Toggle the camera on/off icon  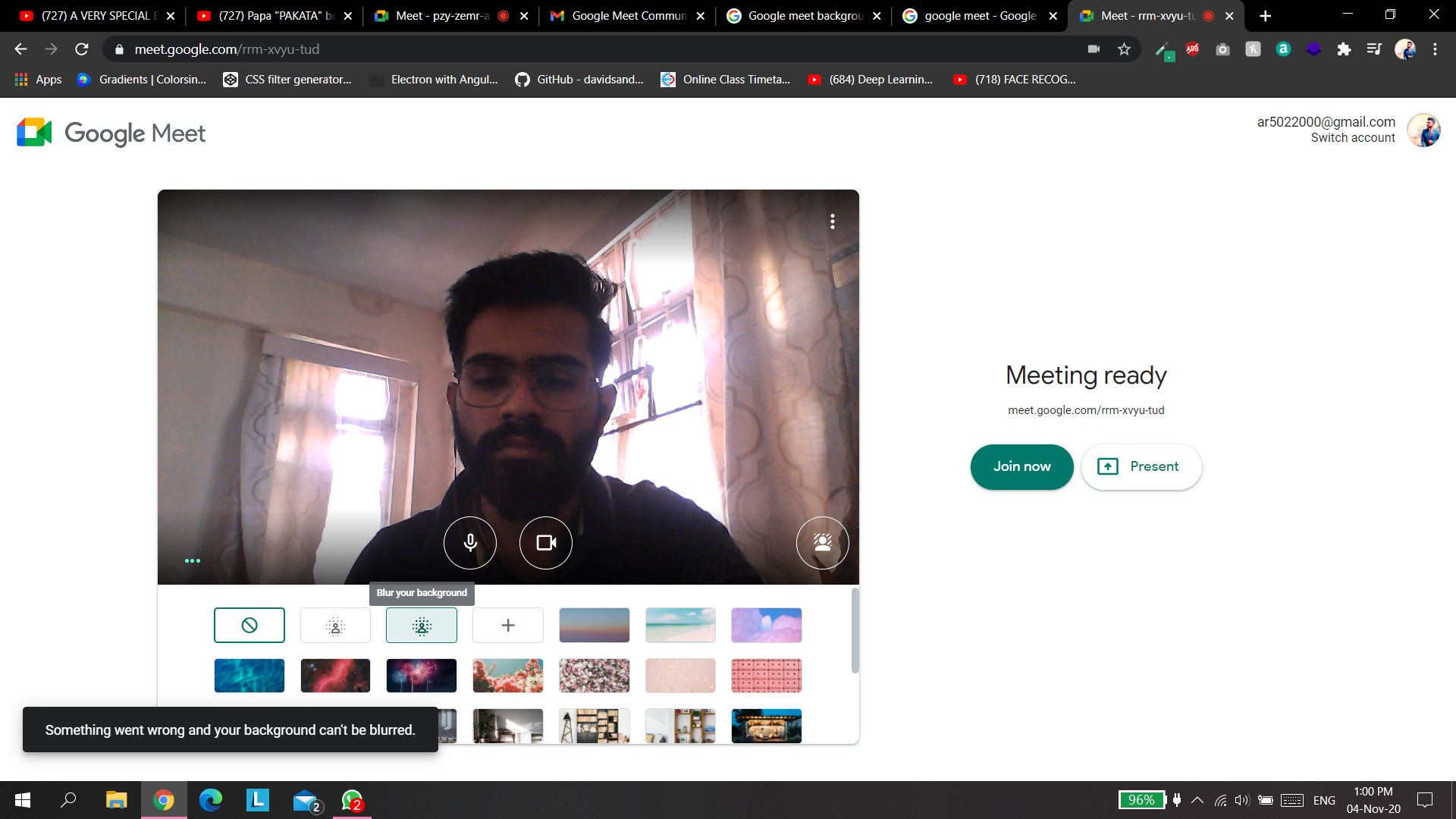[545, 543]
